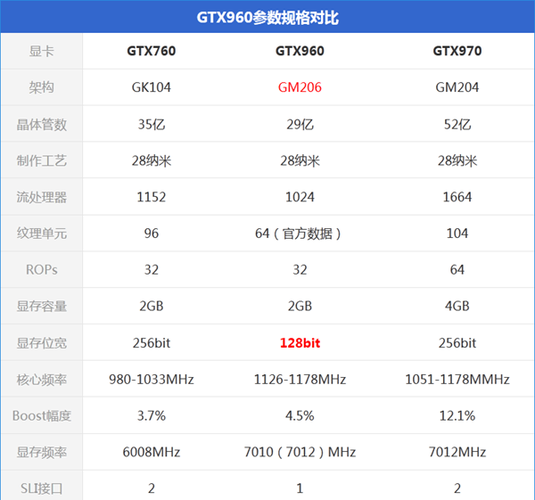Click the 显卡 row label
Image resolution: width=535 pixels, height=500 pixels.
coord(42,51)
